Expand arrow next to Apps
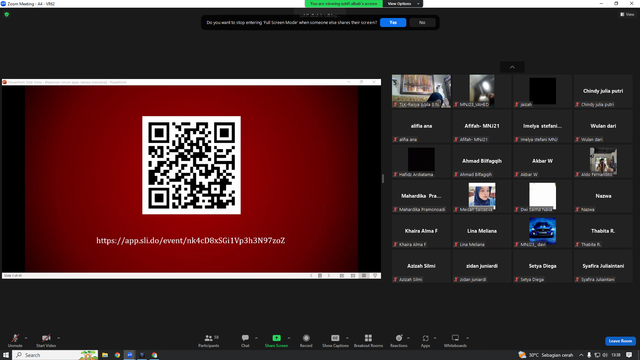Screen dimensions: 640x360 coord(435,338)
